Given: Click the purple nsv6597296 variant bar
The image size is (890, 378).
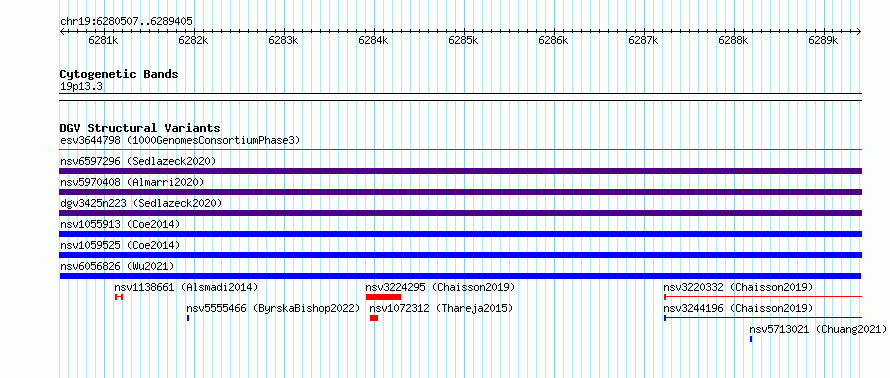Looking at the screenshot, I should click(460, 171).
